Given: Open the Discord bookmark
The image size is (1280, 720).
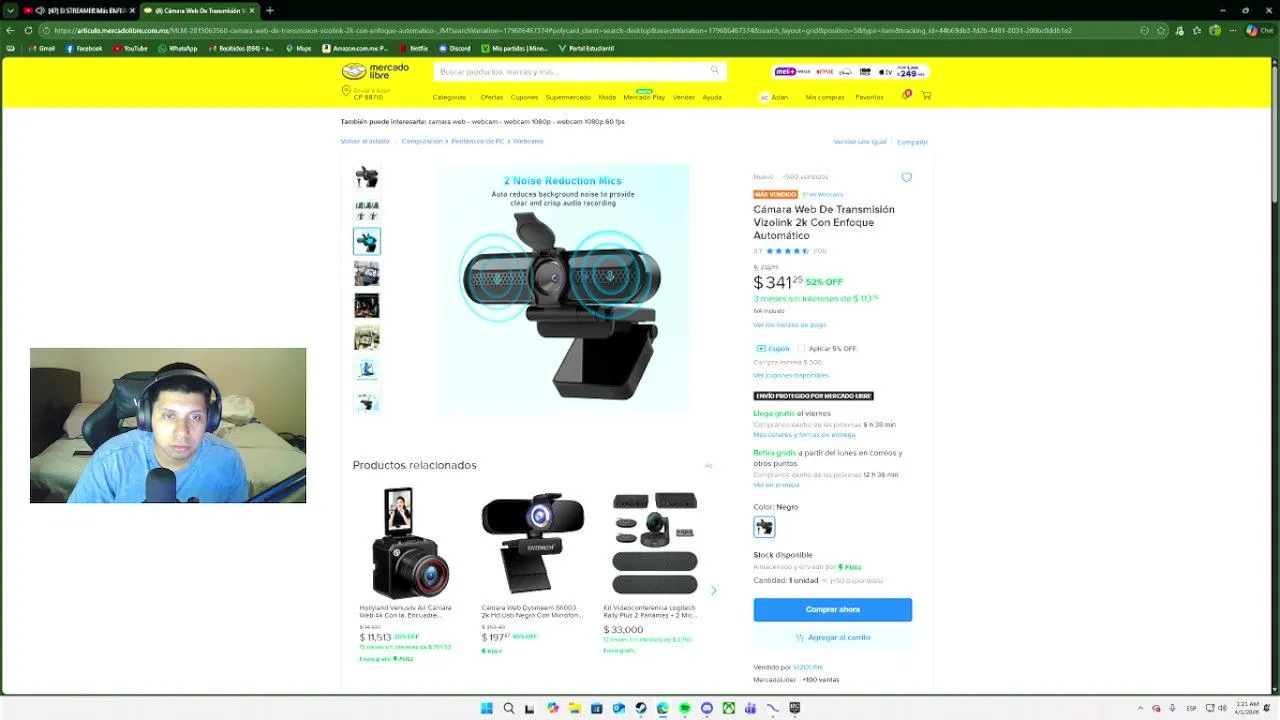Looking at the screenshot, I should click(455, 48).
